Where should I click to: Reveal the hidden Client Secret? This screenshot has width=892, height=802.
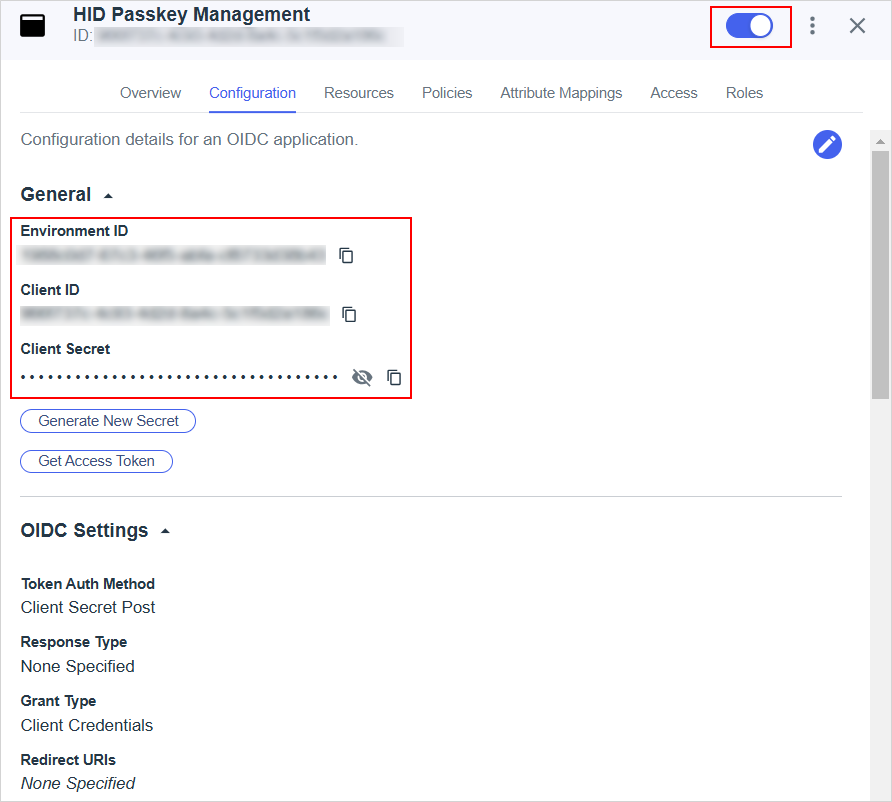coord(362,378)
